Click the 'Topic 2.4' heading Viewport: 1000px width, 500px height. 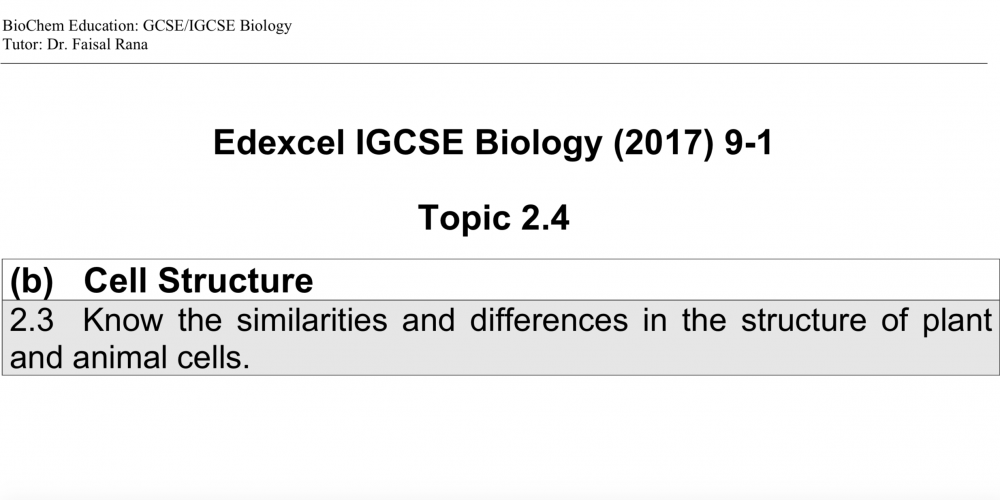point(494,218)
